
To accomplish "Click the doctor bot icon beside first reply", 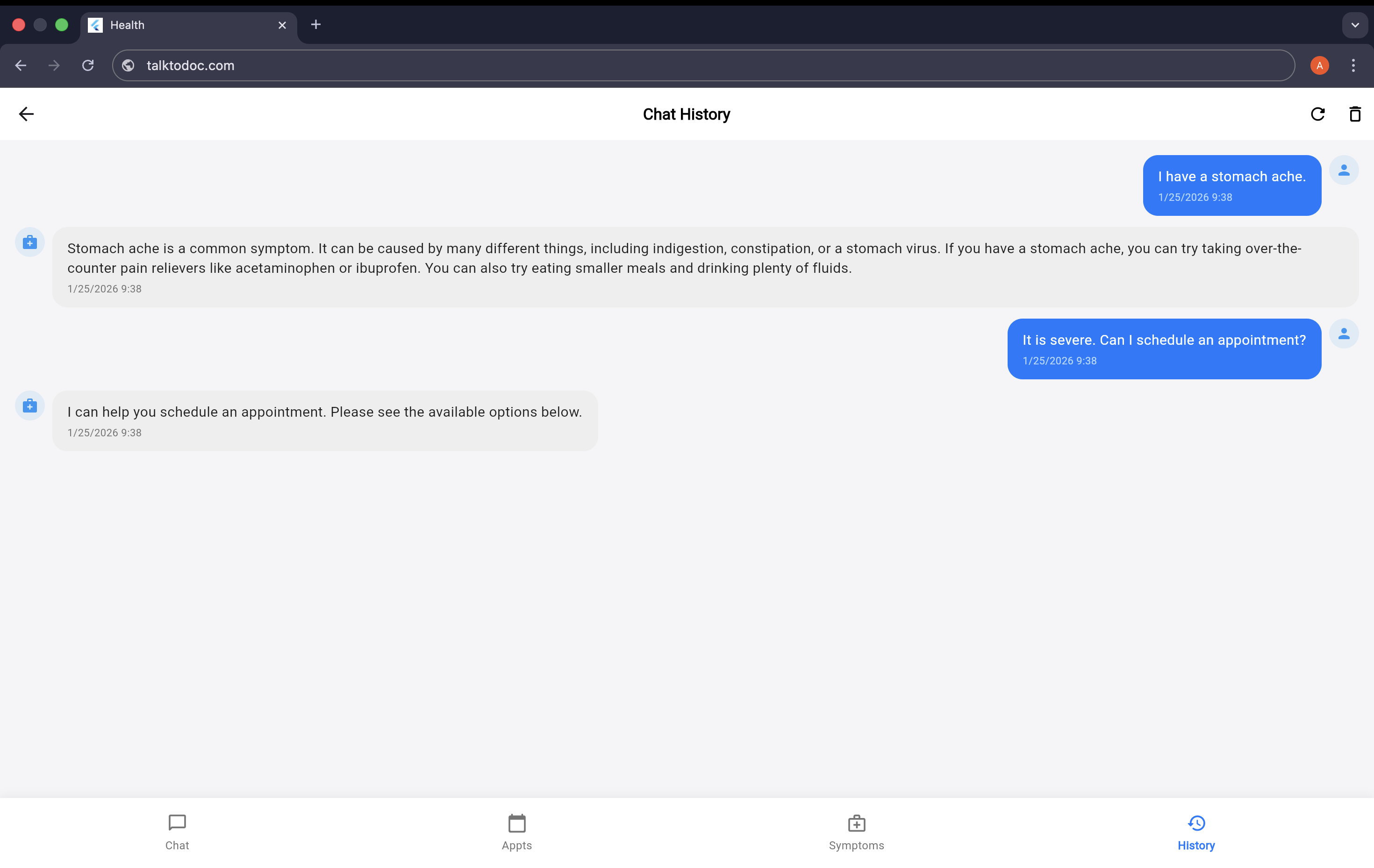I will click(x=29, y=242).
